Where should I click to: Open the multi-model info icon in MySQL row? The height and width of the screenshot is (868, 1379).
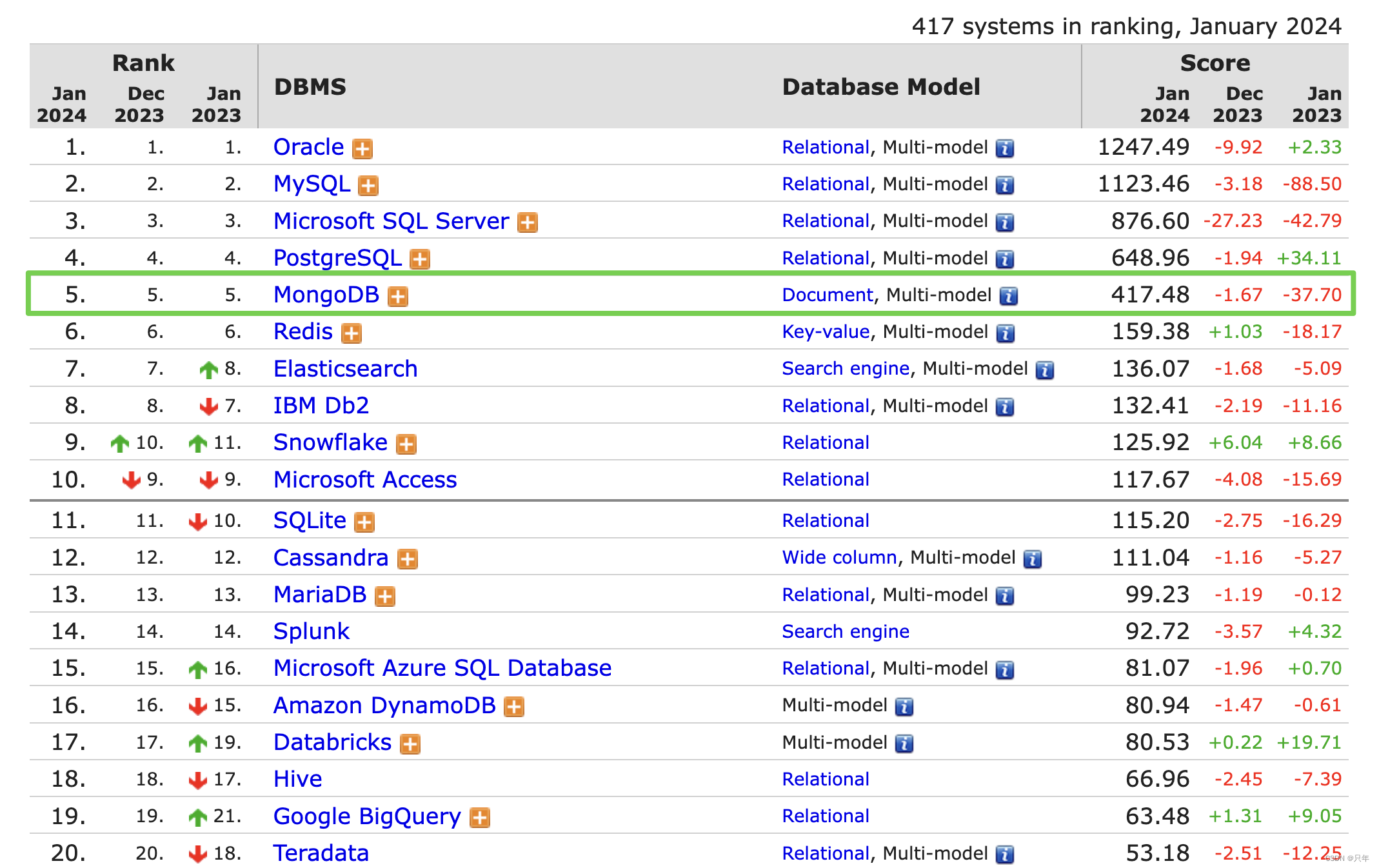coord(1005,186)
